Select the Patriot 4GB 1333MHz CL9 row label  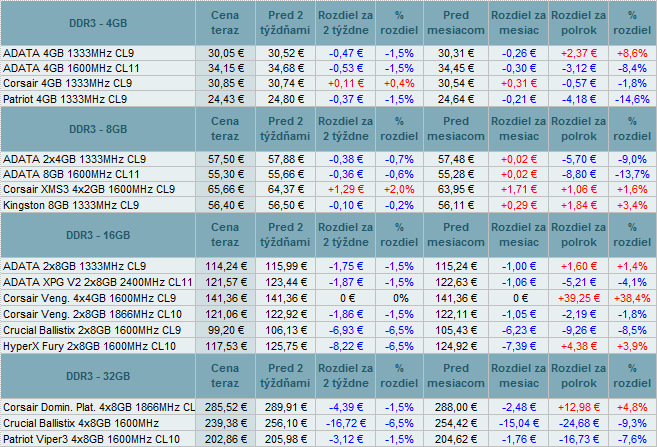65,99
